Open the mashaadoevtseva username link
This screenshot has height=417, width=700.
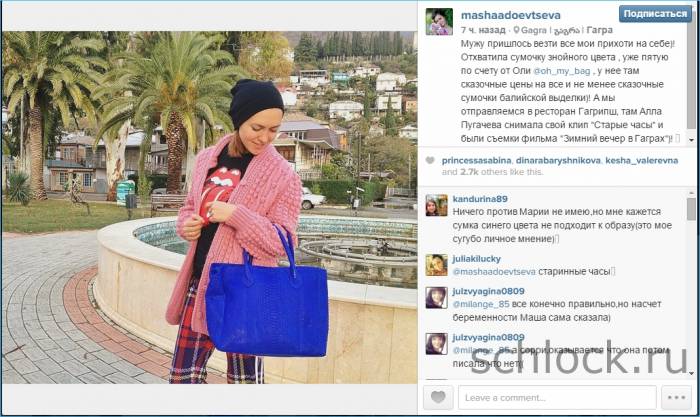510,15
